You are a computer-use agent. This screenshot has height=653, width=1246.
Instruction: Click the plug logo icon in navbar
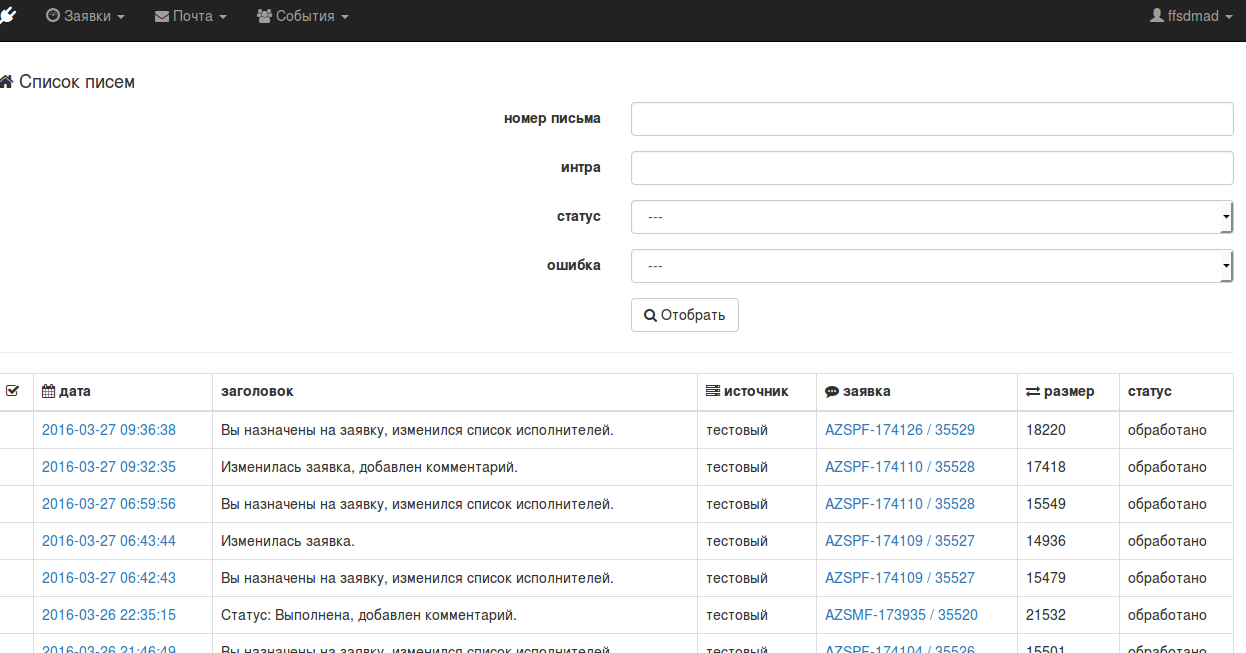pos(8,16)
